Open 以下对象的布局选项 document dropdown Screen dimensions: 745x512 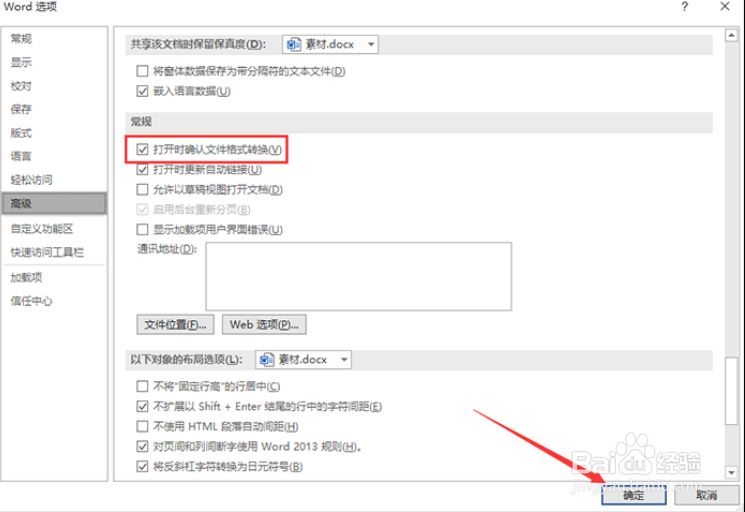303,360
